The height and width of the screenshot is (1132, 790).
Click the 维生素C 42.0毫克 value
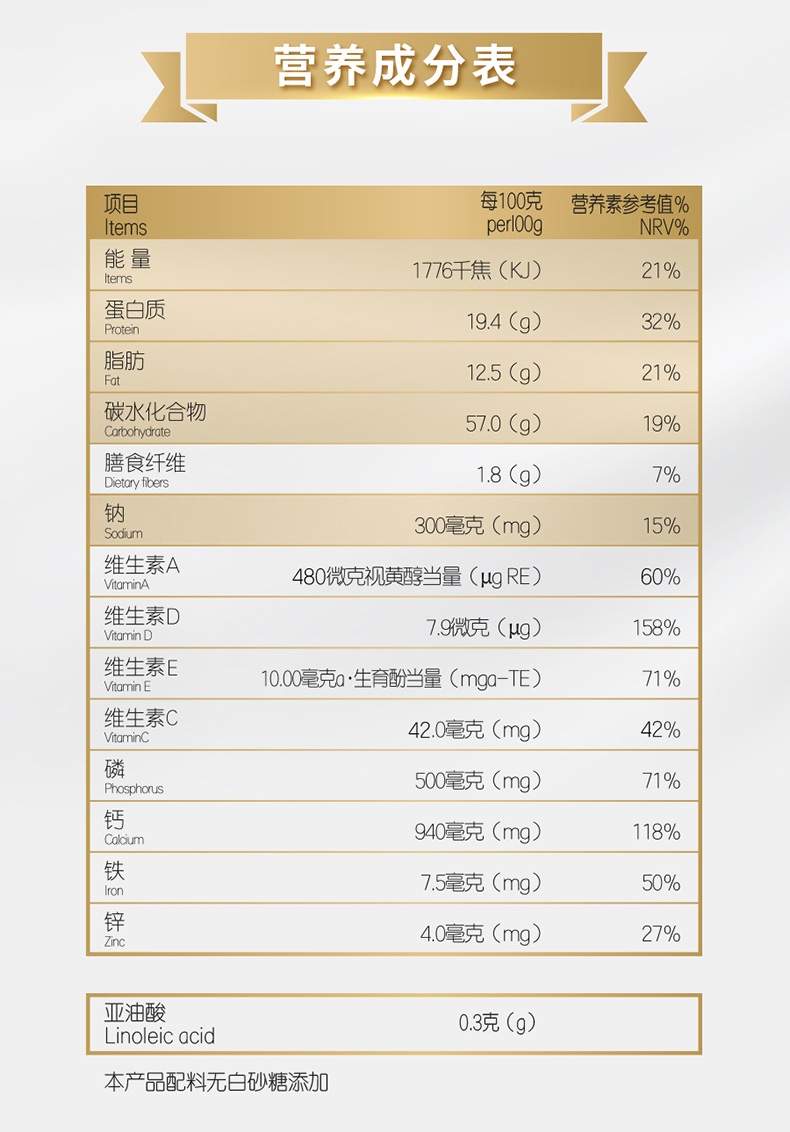pyautogui.click(x=474, y=730)
